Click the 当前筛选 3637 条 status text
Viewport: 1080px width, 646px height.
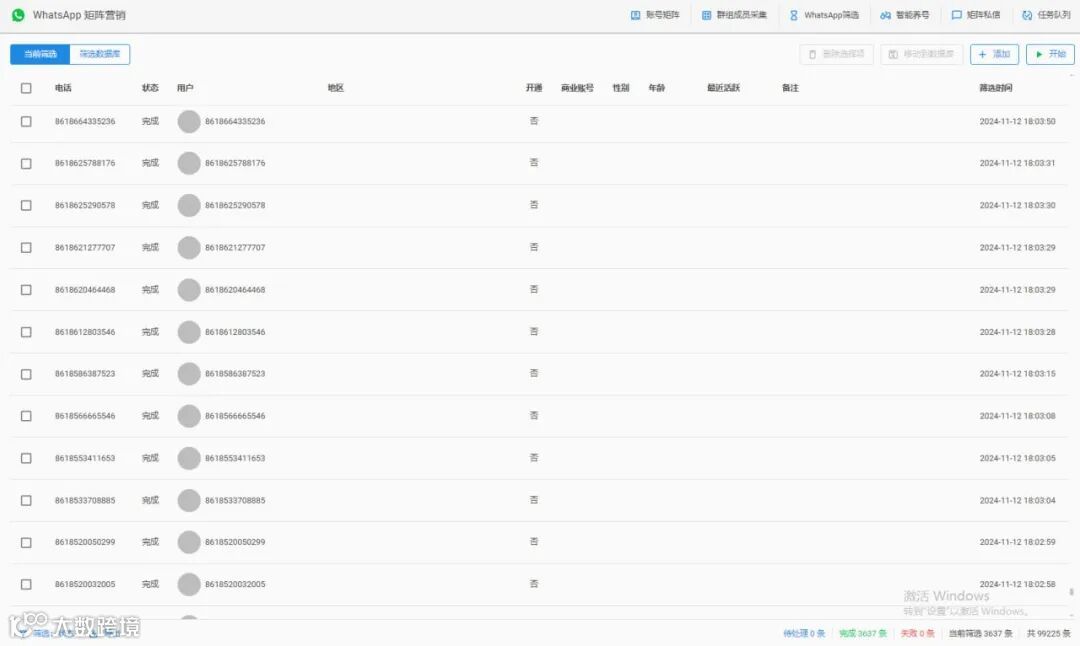(981, 634)
